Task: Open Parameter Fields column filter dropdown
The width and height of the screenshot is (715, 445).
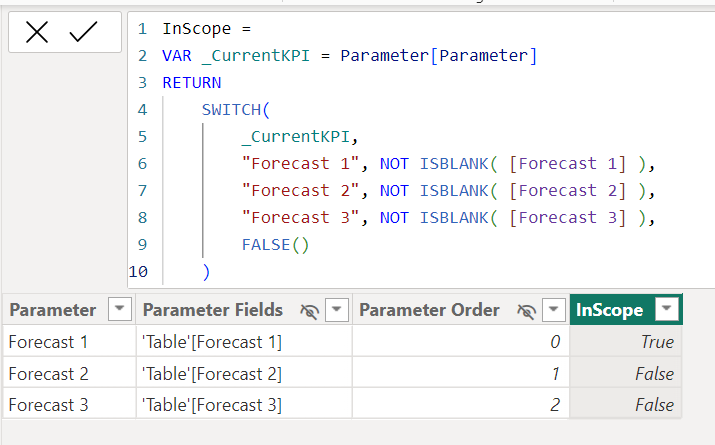Action: coord(337,310)
